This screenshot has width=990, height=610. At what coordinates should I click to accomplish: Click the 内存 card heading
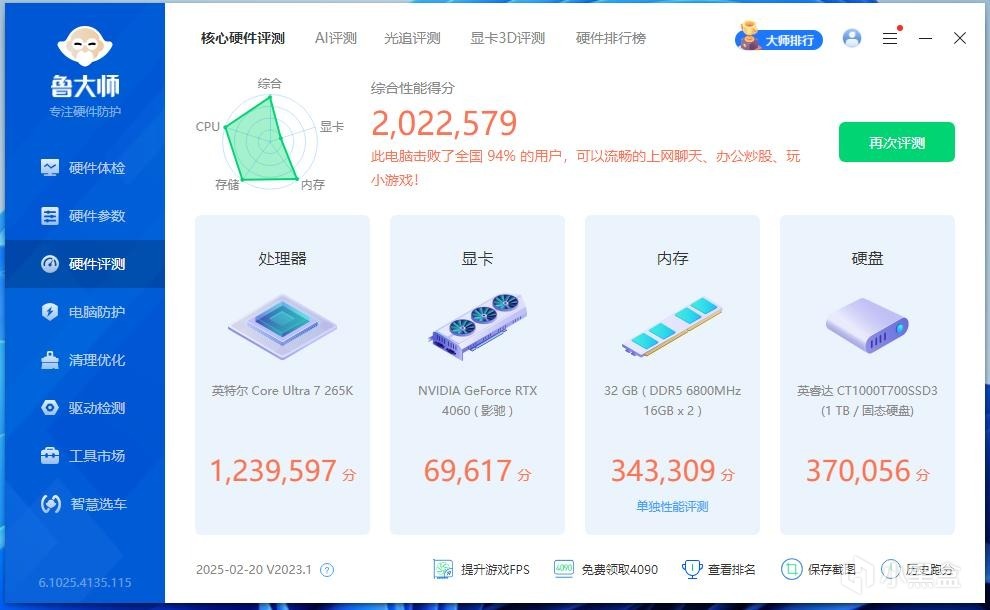click(672, 258)
